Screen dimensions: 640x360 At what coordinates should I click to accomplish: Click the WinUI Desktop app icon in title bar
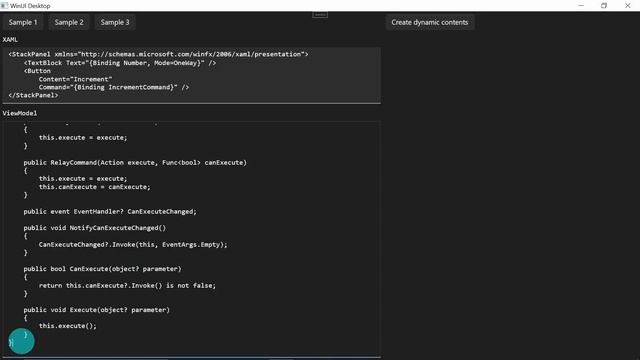point(4,6)
